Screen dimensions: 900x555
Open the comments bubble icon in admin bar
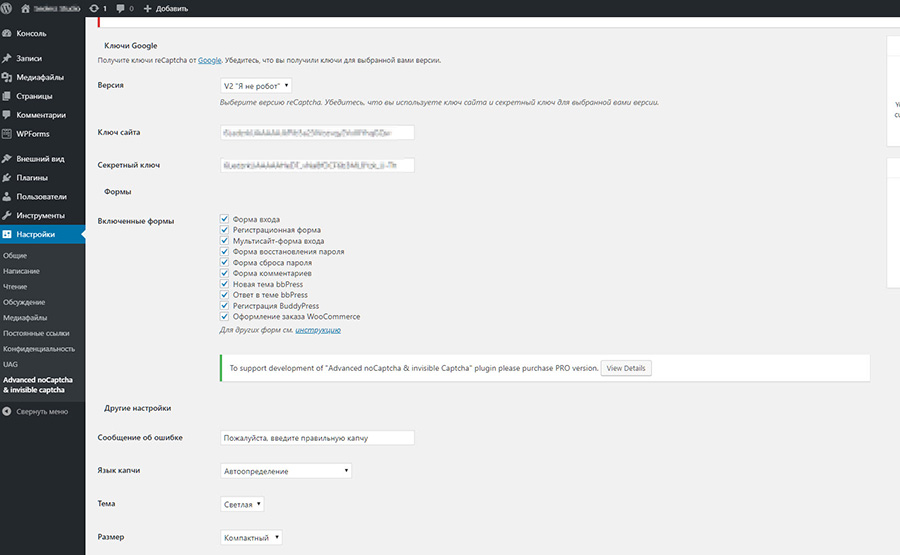click(x=120, y=9)
